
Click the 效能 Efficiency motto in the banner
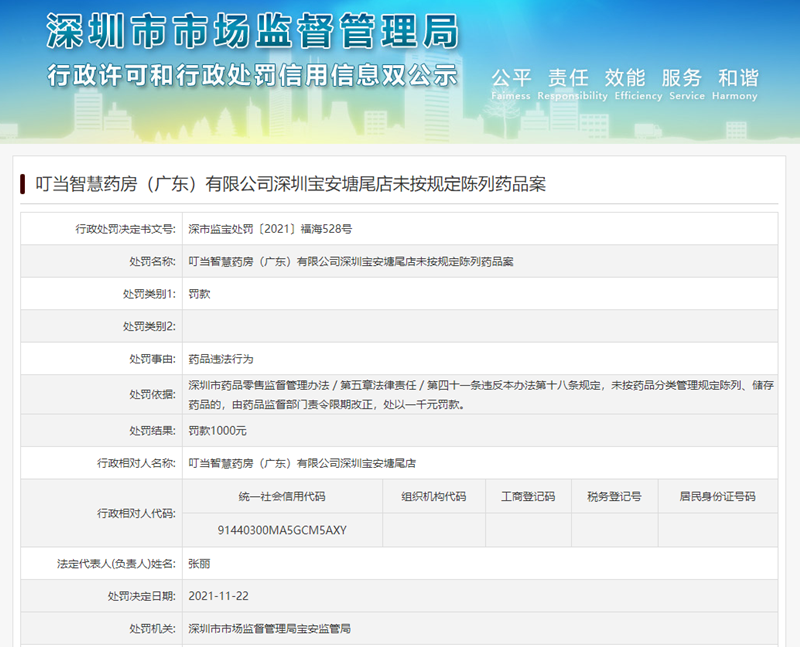pos(638,84)
